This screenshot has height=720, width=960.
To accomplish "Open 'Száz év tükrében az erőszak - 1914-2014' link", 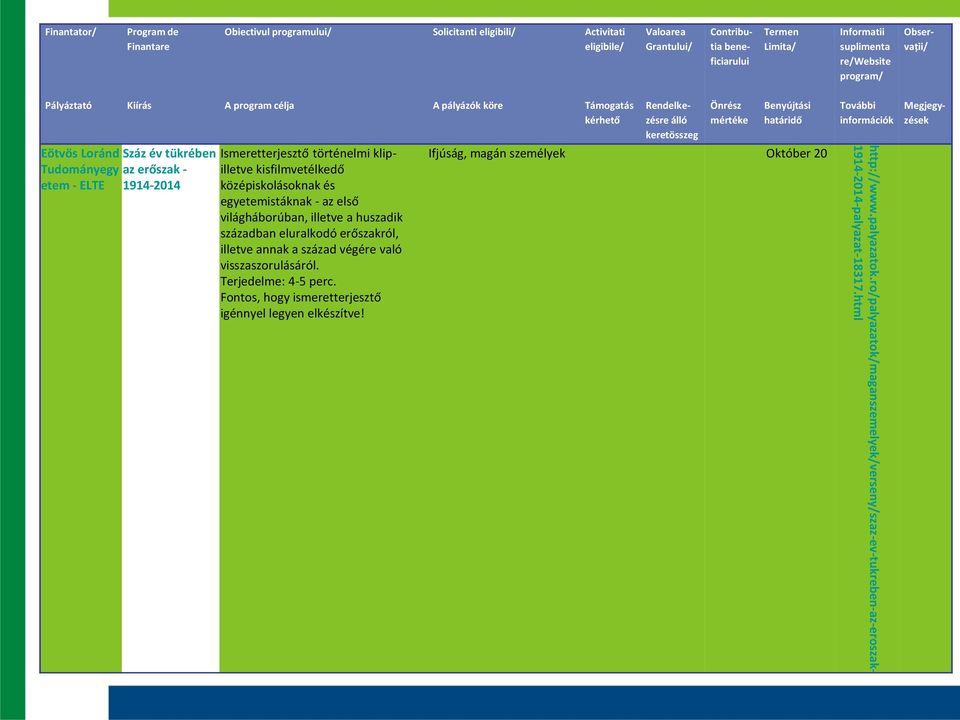I will pyautogui.click(x=169, y=169).
